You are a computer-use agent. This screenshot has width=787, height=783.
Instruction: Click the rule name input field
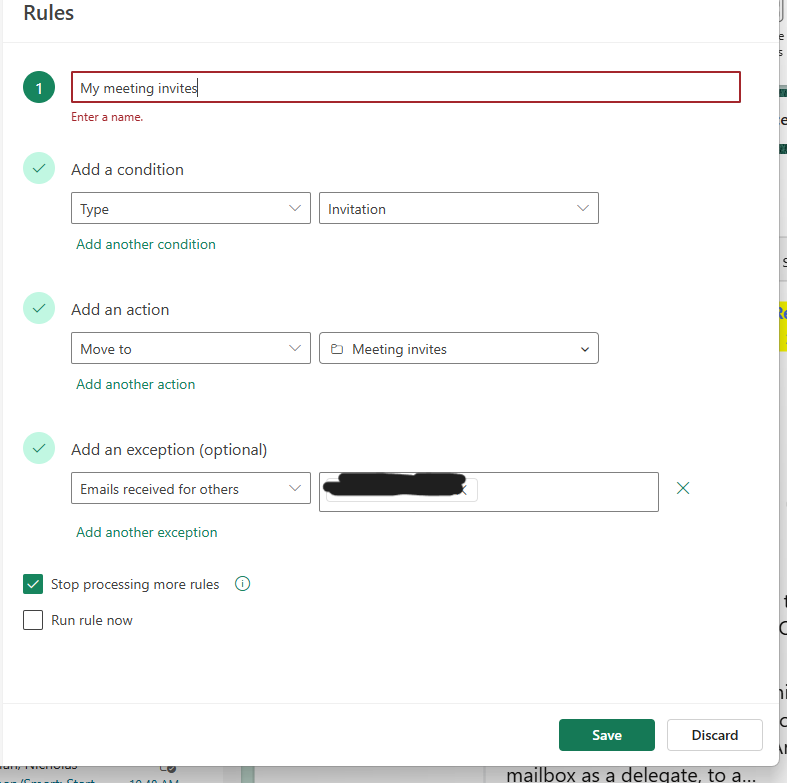coord(406,87)
